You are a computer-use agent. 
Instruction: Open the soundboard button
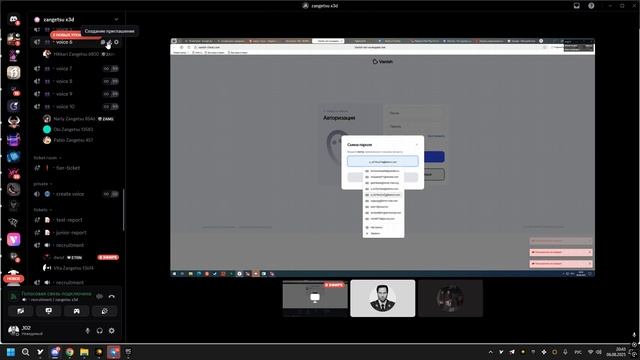104,311
